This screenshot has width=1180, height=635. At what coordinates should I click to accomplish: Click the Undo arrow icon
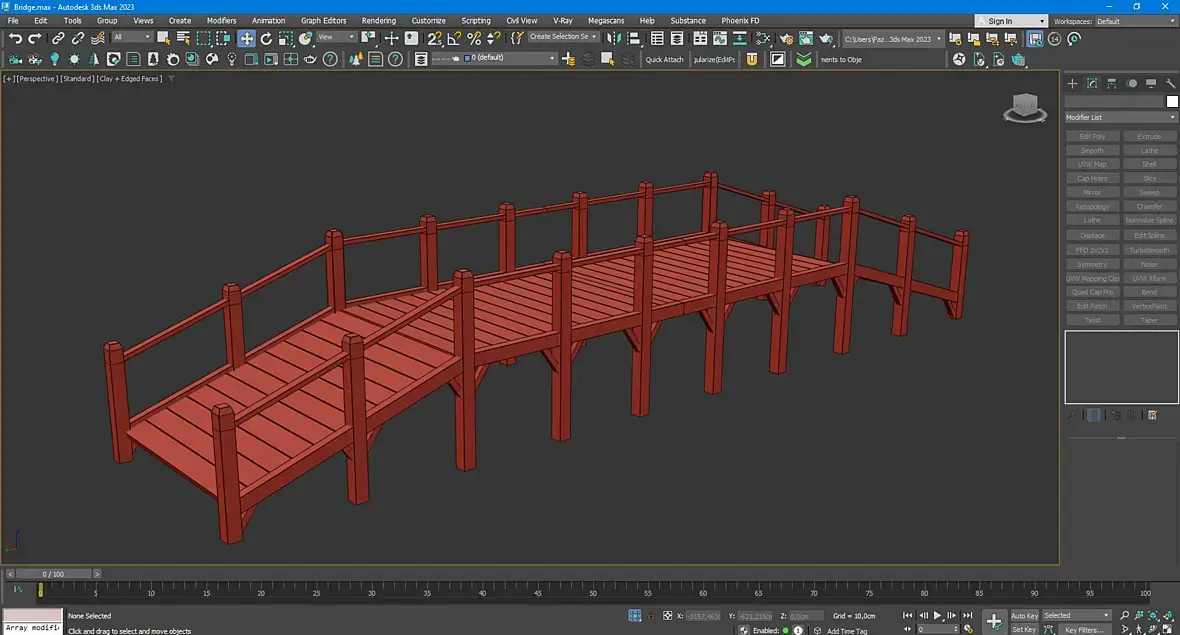15,38
